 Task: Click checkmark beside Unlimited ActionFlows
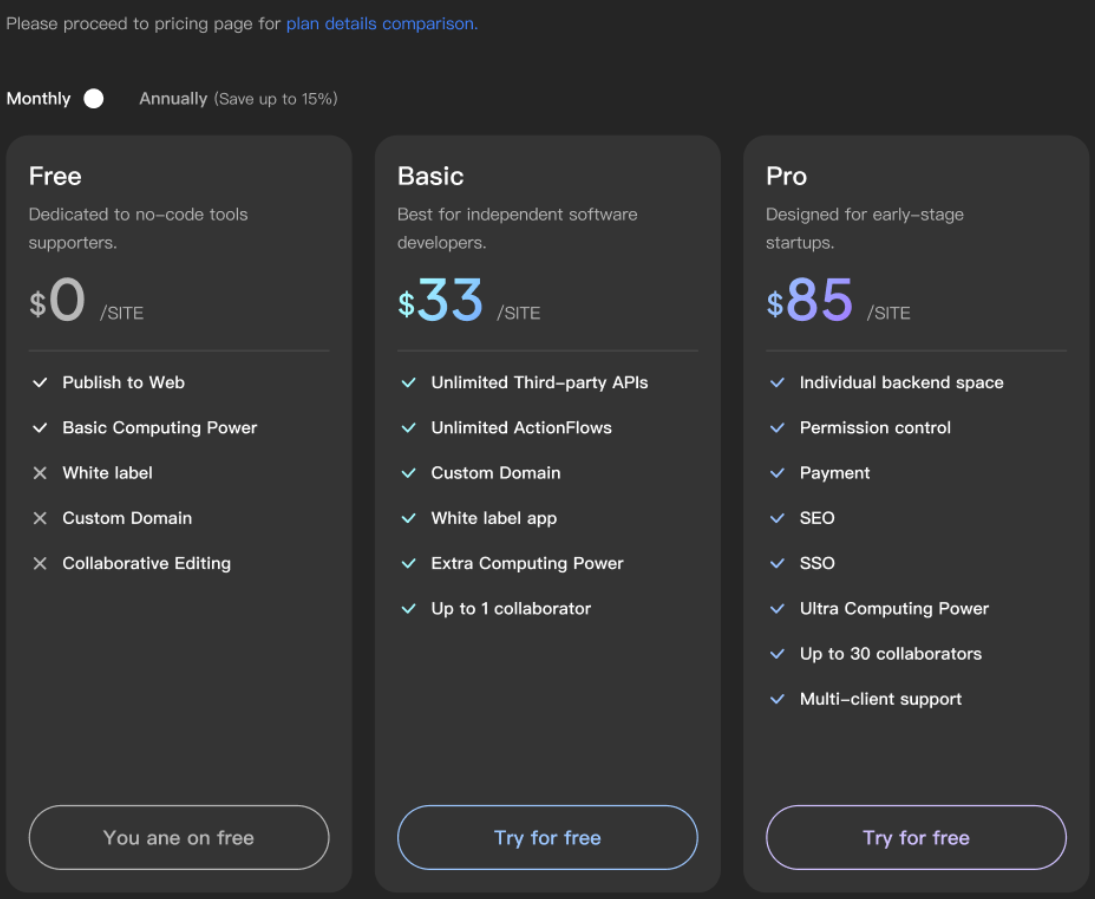[x=409, y=427]
